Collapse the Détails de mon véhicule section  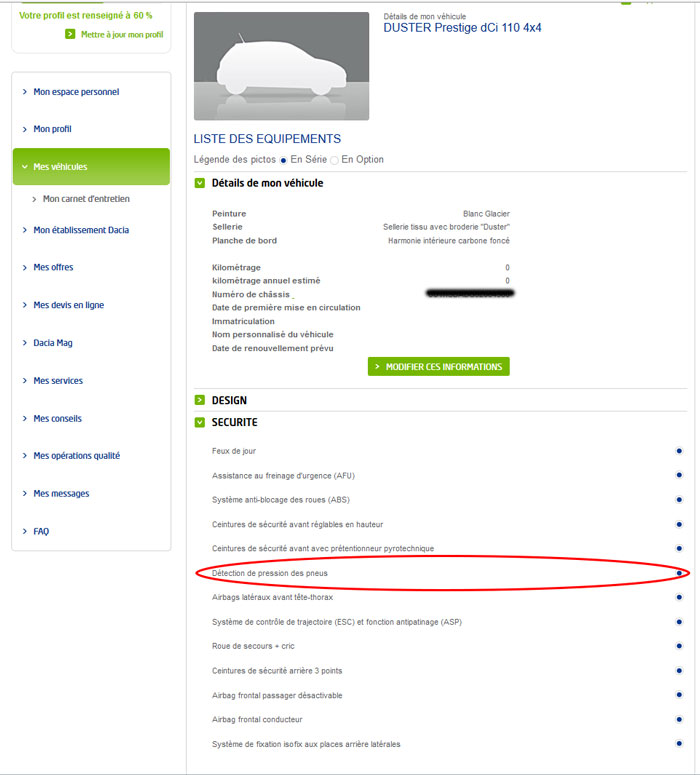coord(200,183)
